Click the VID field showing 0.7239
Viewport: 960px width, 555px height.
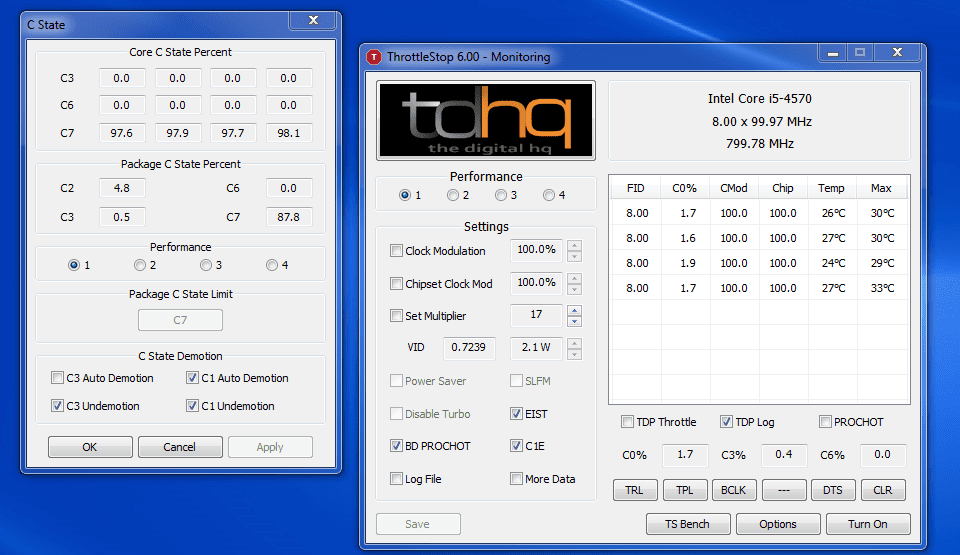[468, 347]
